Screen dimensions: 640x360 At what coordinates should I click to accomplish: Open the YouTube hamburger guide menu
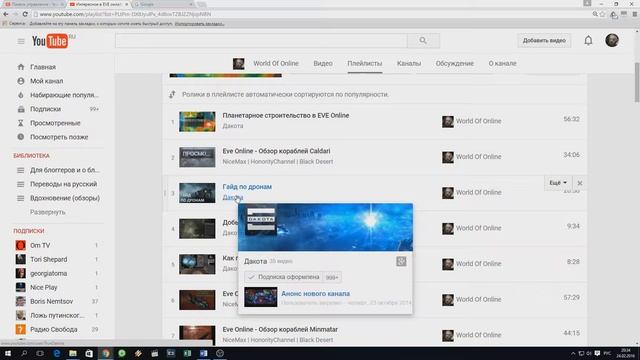pyautogui.click(x=21, y=41)
